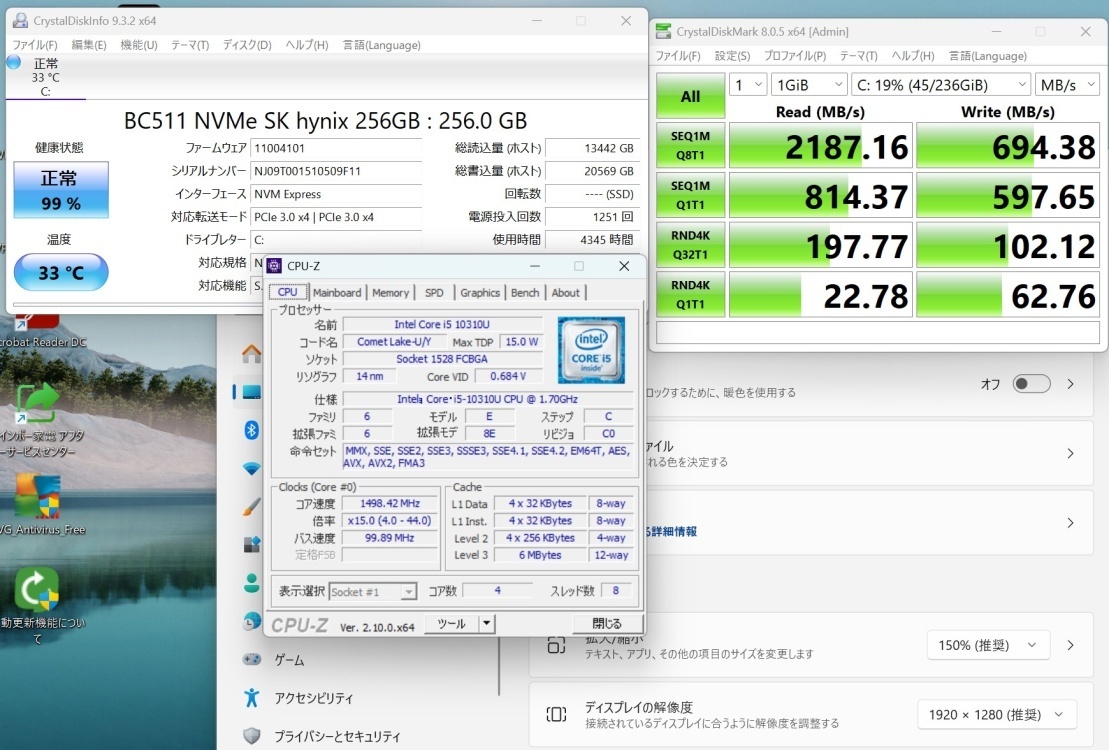Click the 正常 99% health status box

[x=61, y=190]
